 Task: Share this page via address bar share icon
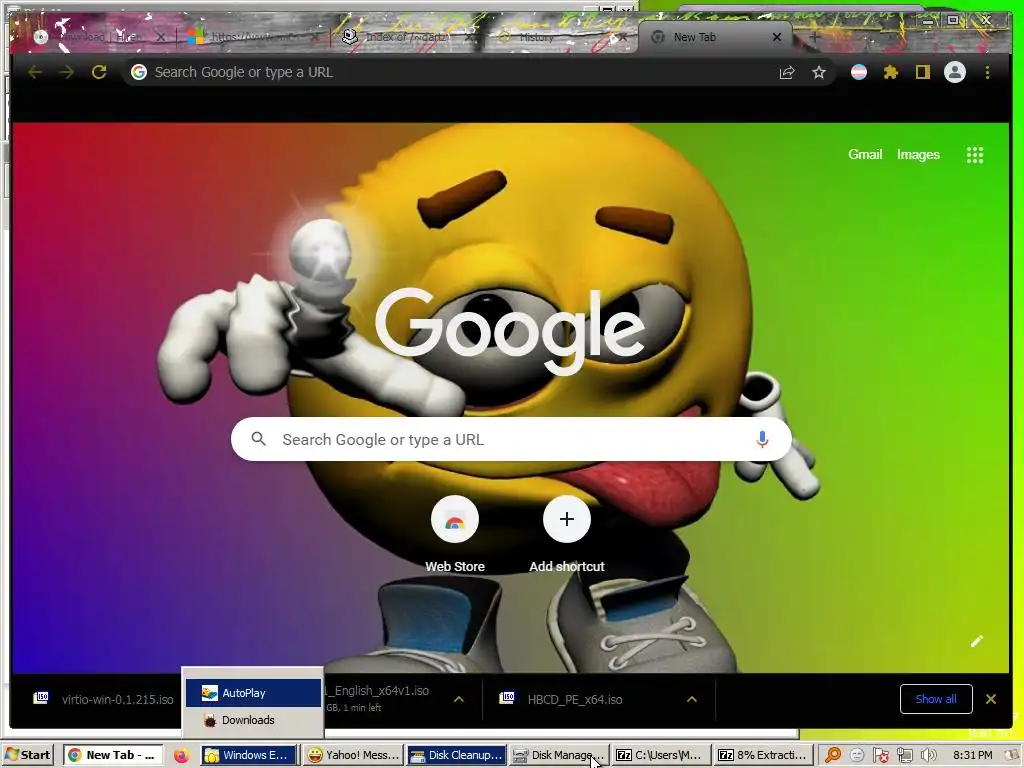coord(787,72)
